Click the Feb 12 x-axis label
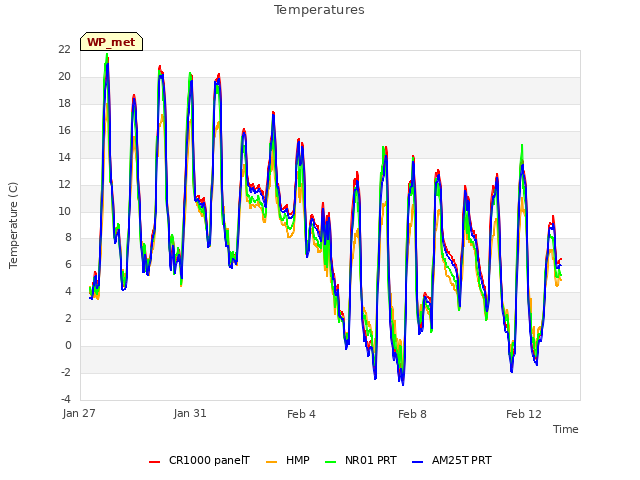640x480 pixels. [524, 414]
